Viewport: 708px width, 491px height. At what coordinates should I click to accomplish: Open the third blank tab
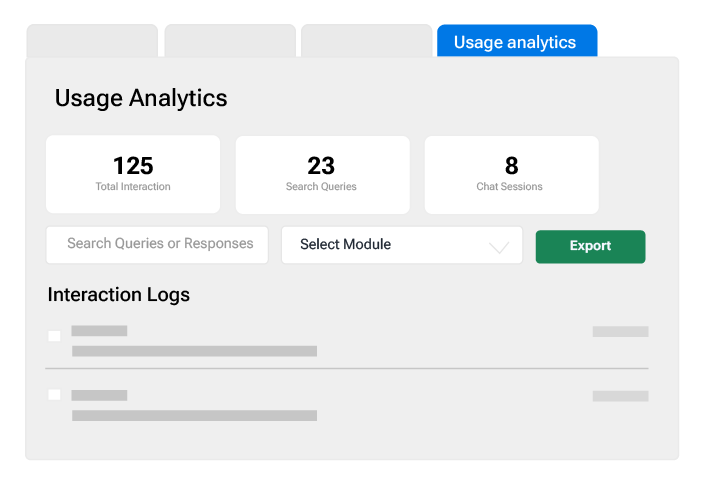pos(366,42)
